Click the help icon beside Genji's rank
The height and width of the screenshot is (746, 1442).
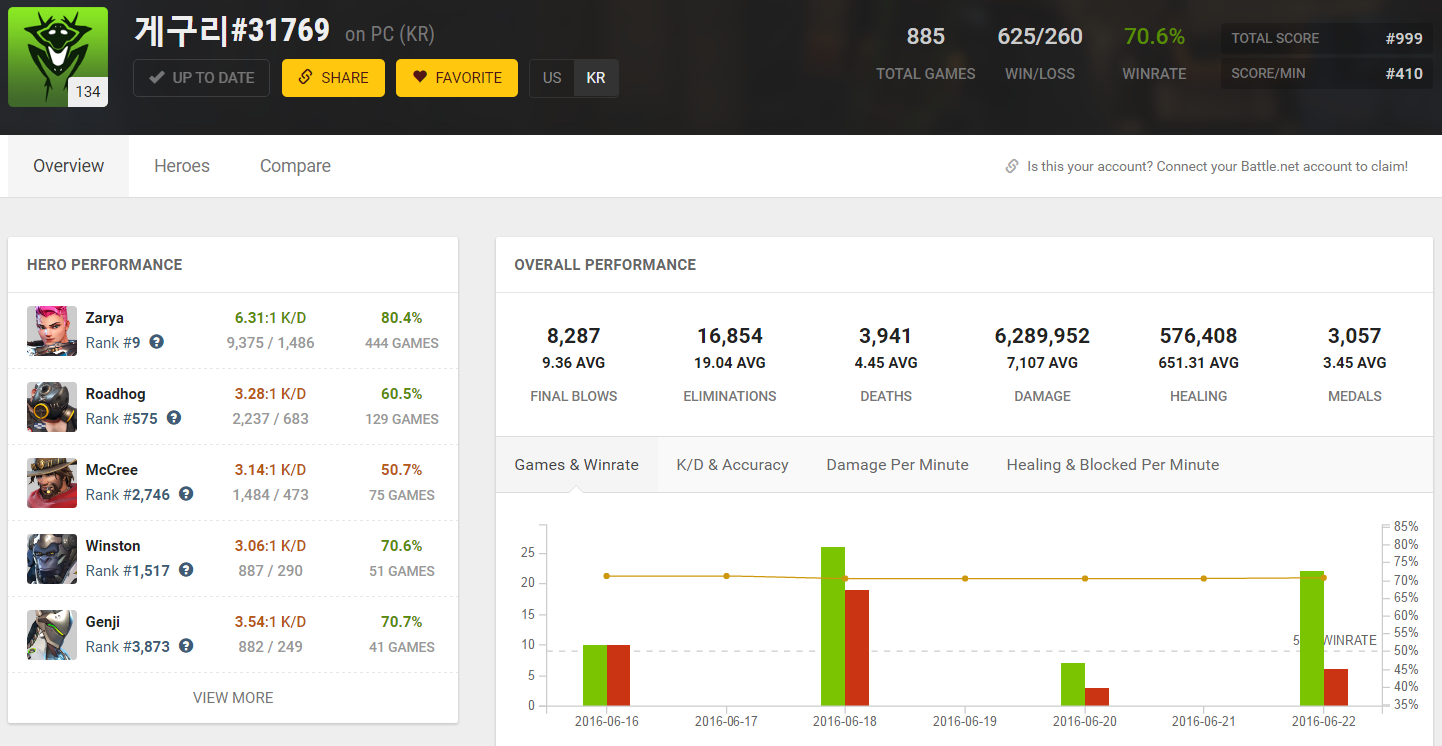click(186, 646)
